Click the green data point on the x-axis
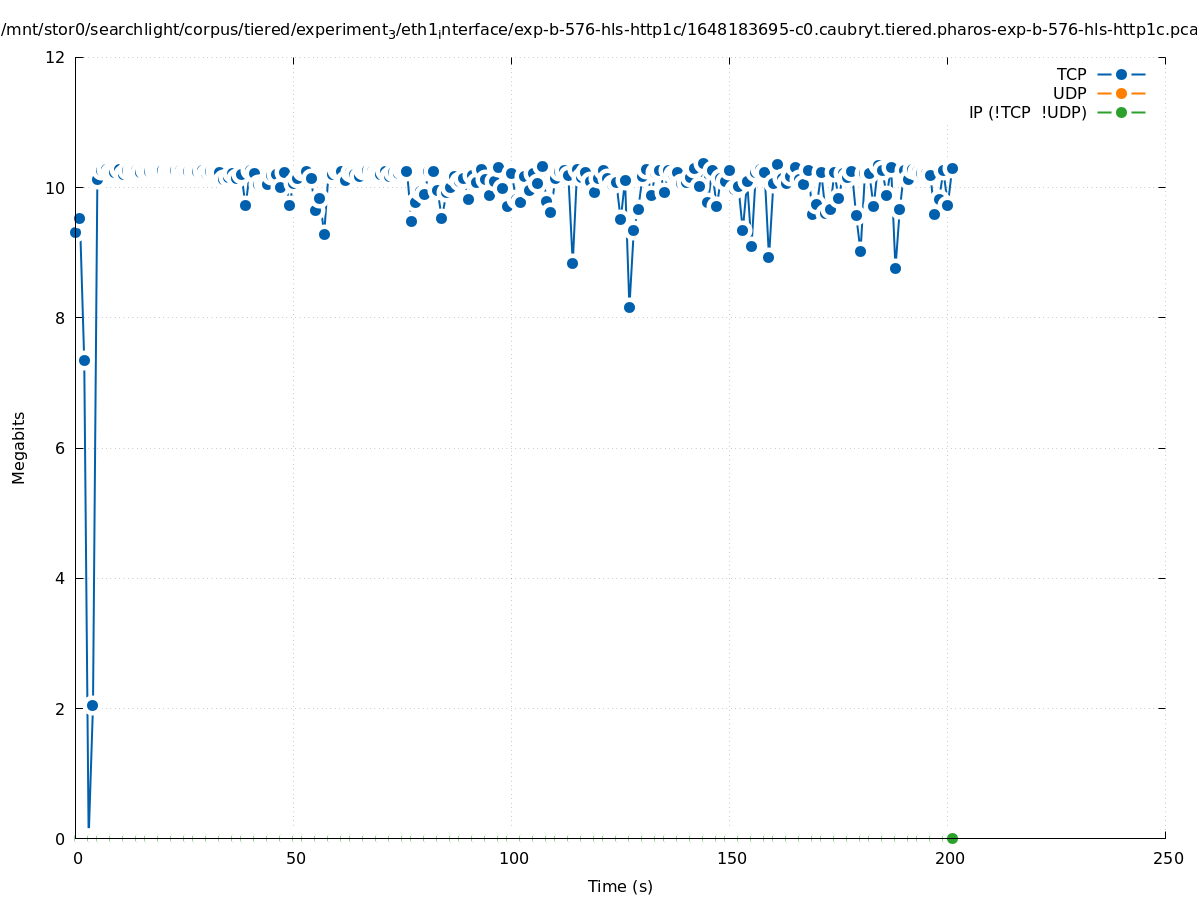Viewport: 1197px width, 900px height. pyautogui.click(x=952, y=838)
